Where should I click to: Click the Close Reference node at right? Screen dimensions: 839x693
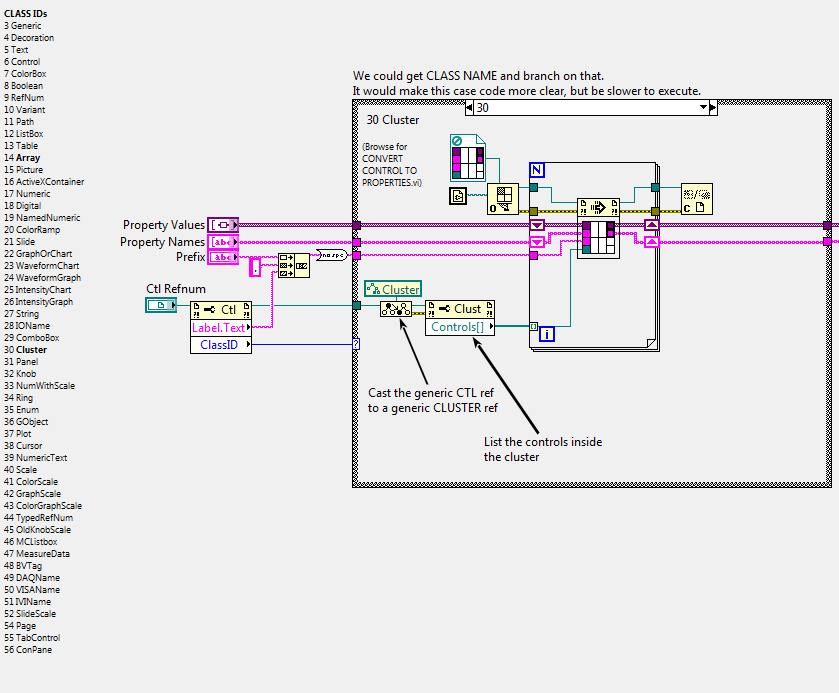coord(697,199)
